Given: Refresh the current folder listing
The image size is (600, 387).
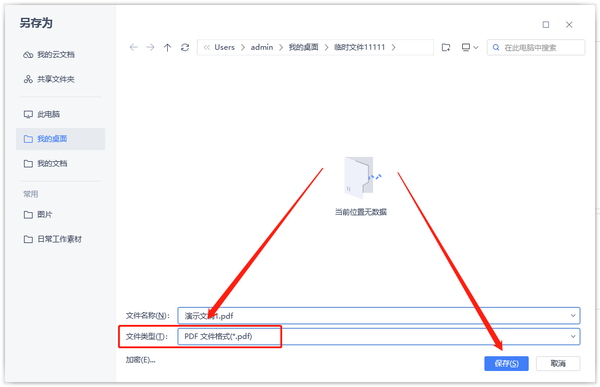Looking at the screenshot, I should pos(185,47).
